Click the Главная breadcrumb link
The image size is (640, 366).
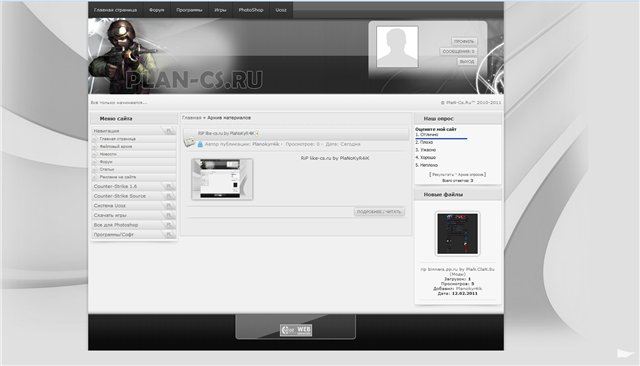click(191, 118)
